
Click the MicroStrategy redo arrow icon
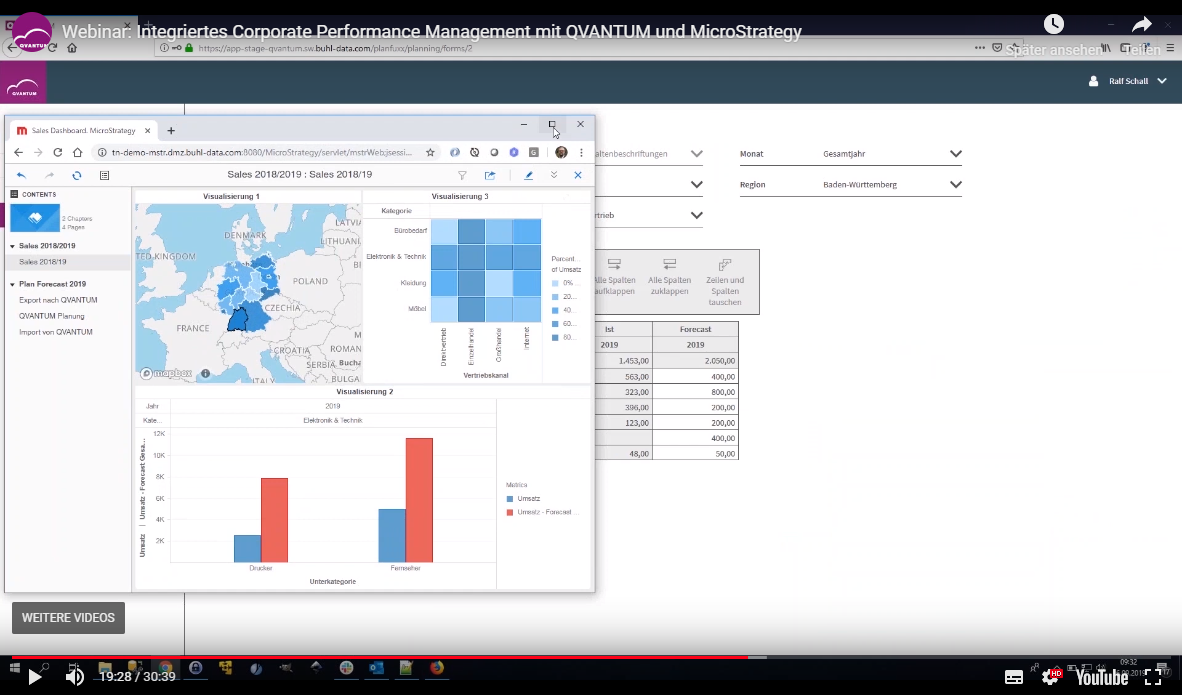coord(49,175)
